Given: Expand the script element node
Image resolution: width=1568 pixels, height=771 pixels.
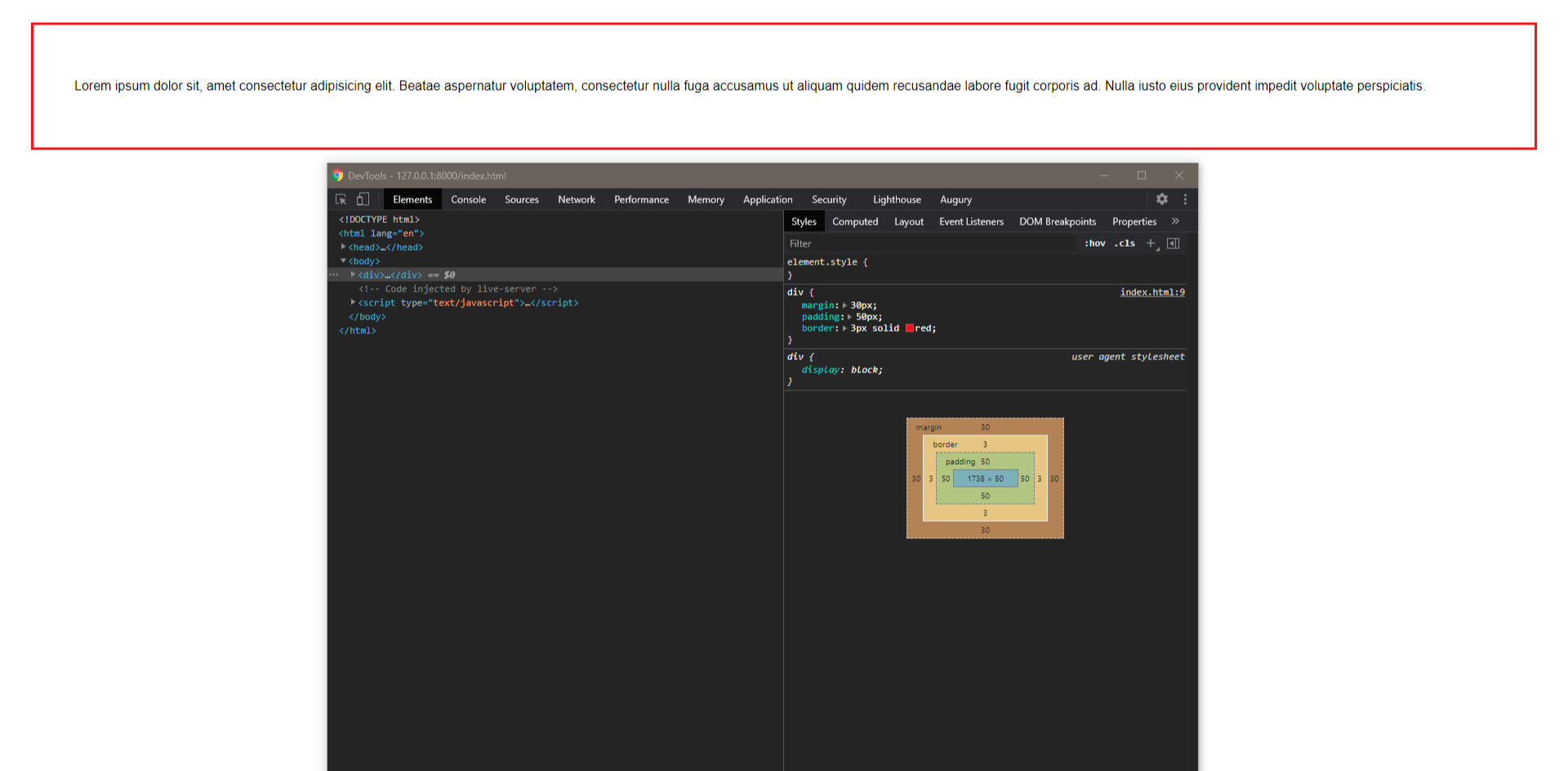Looking at the screenshot, I should click(353, 302).
